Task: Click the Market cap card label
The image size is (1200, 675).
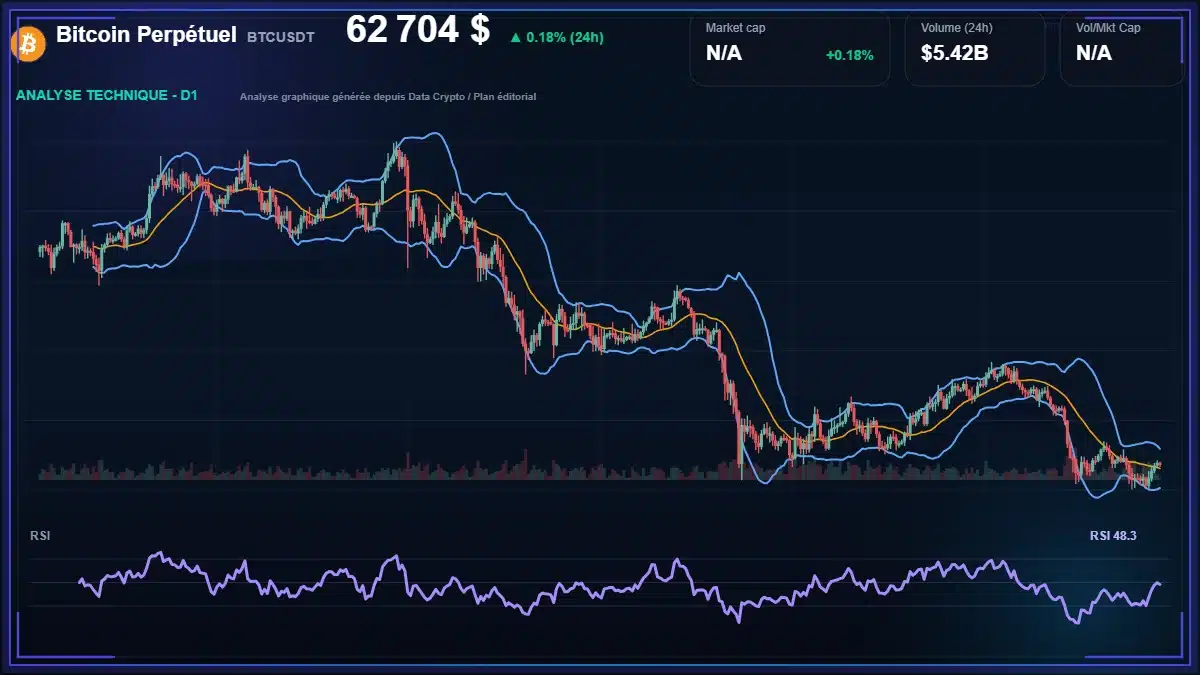Action: point(735,28)
